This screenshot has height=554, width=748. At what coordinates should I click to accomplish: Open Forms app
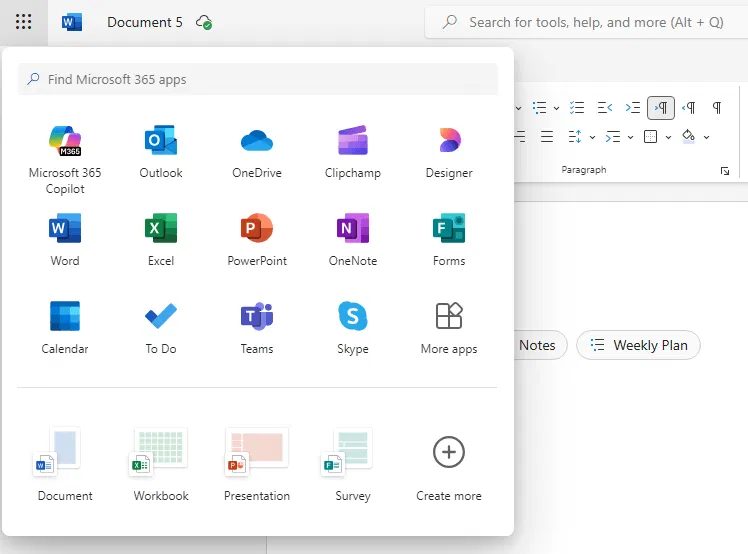coord(449,240)
